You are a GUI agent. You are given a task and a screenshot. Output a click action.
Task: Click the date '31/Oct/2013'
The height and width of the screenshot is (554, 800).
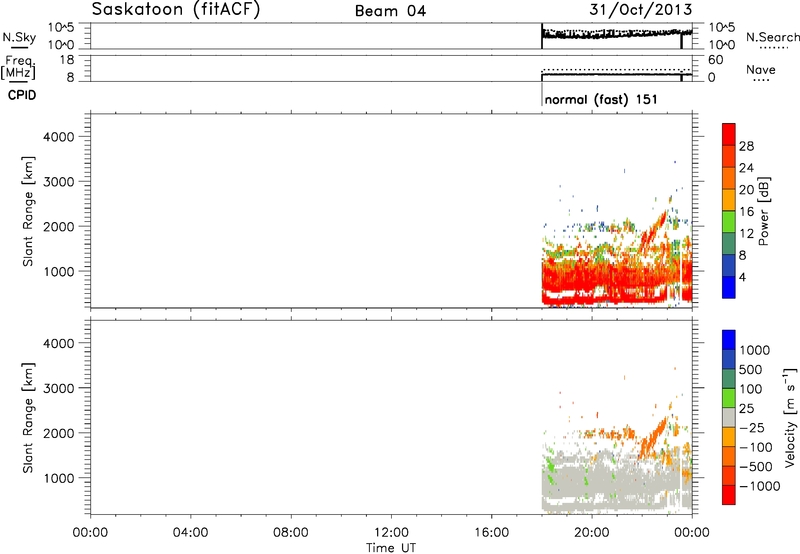641,9
